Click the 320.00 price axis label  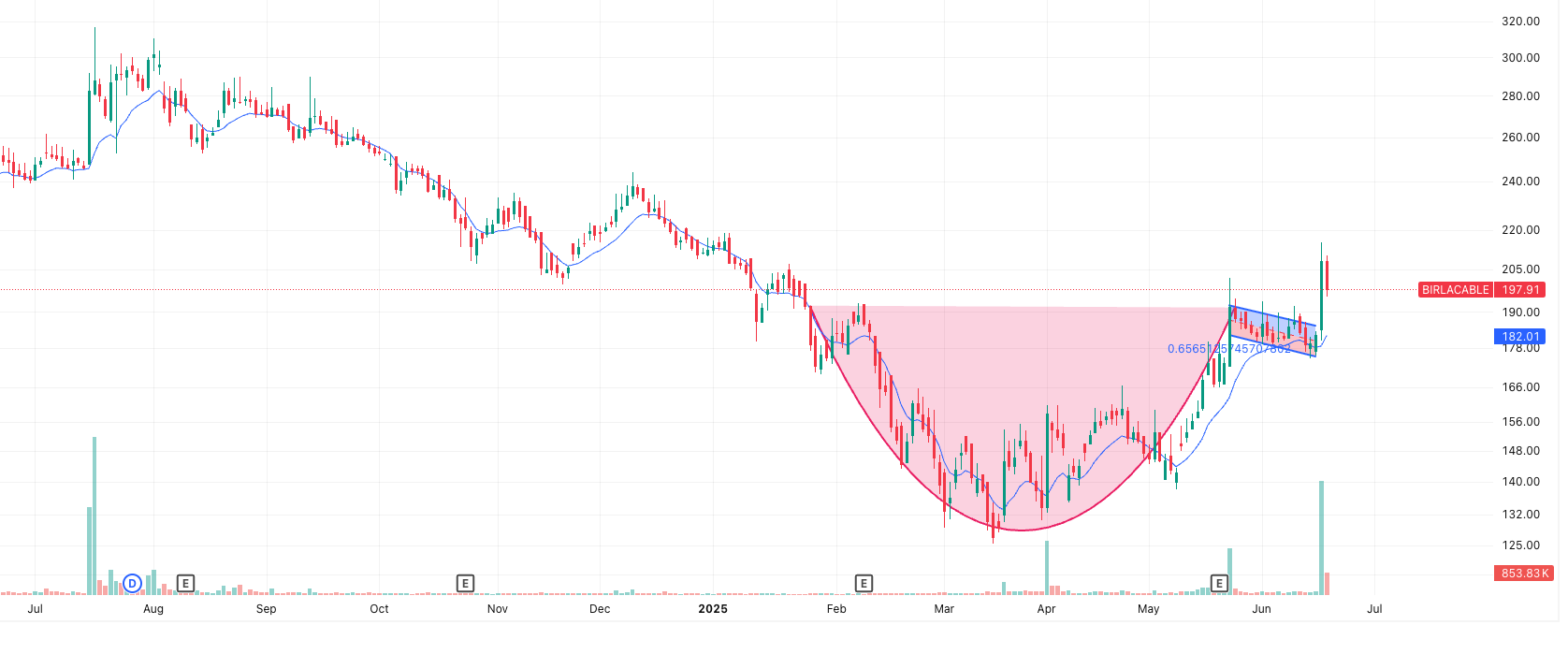click(x=1520, y=22)
